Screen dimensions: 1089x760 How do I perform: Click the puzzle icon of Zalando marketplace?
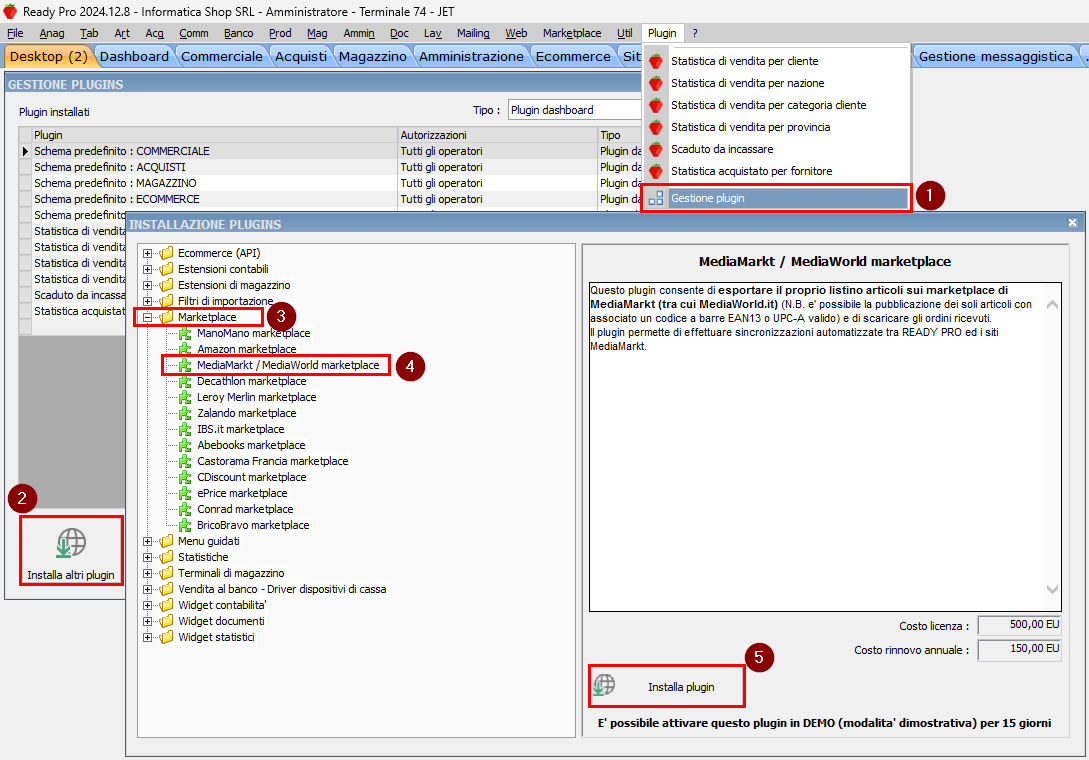pyautogui.click(x=185, y=413)
